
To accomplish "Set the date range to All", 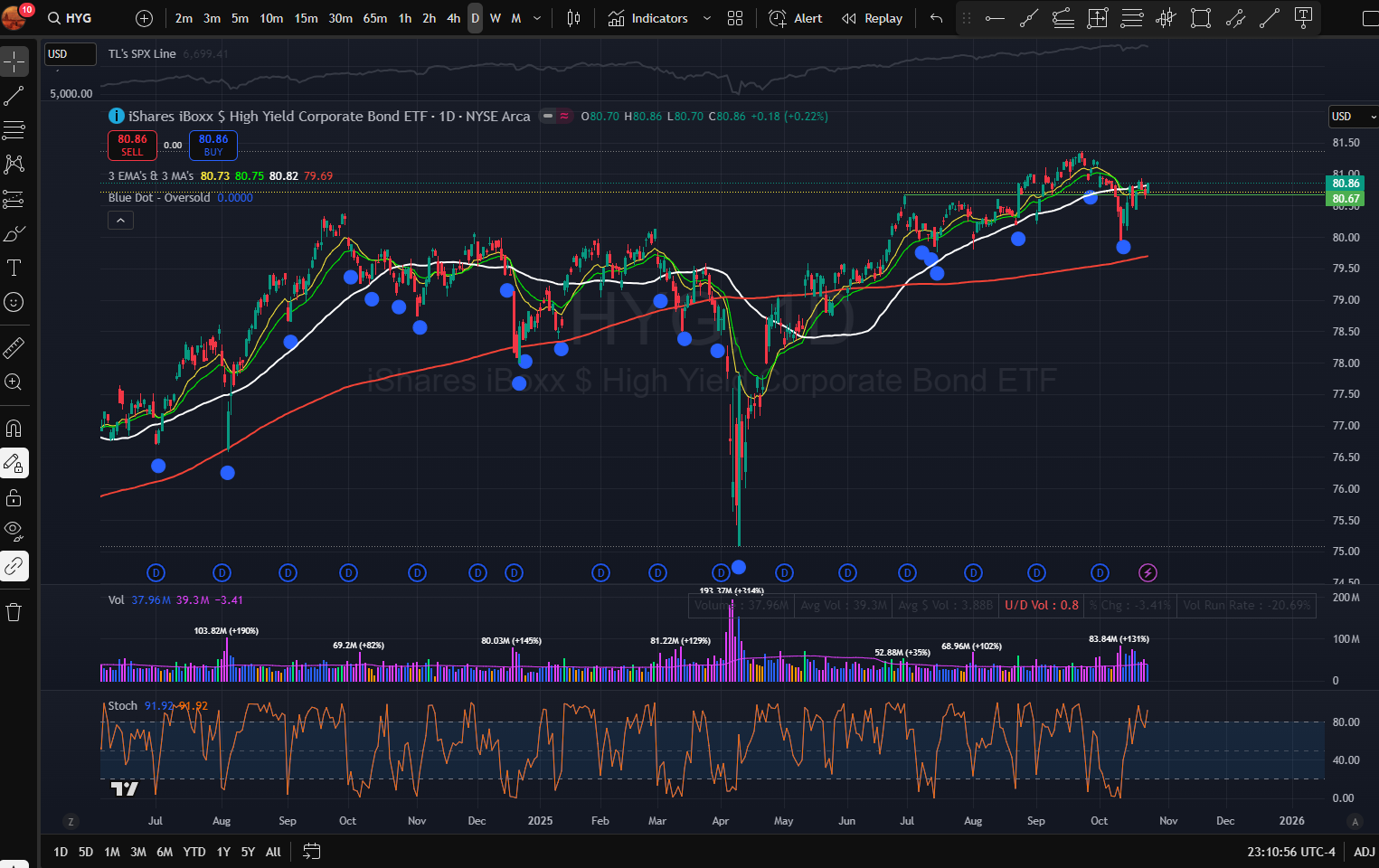I will click(x=273, y=852).
